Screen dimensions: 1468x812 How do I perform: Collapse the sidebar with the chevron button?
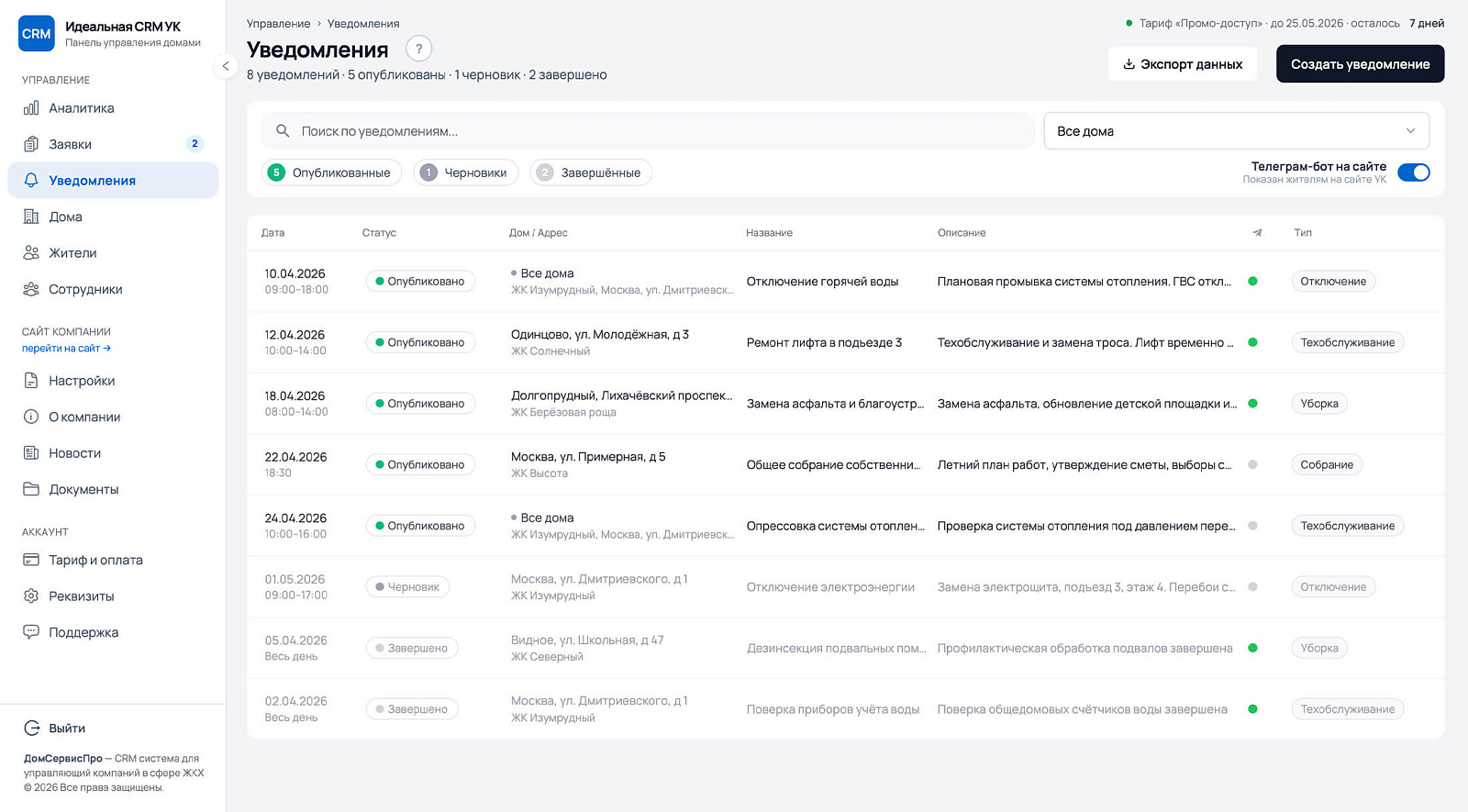click(x=226, y=66)
